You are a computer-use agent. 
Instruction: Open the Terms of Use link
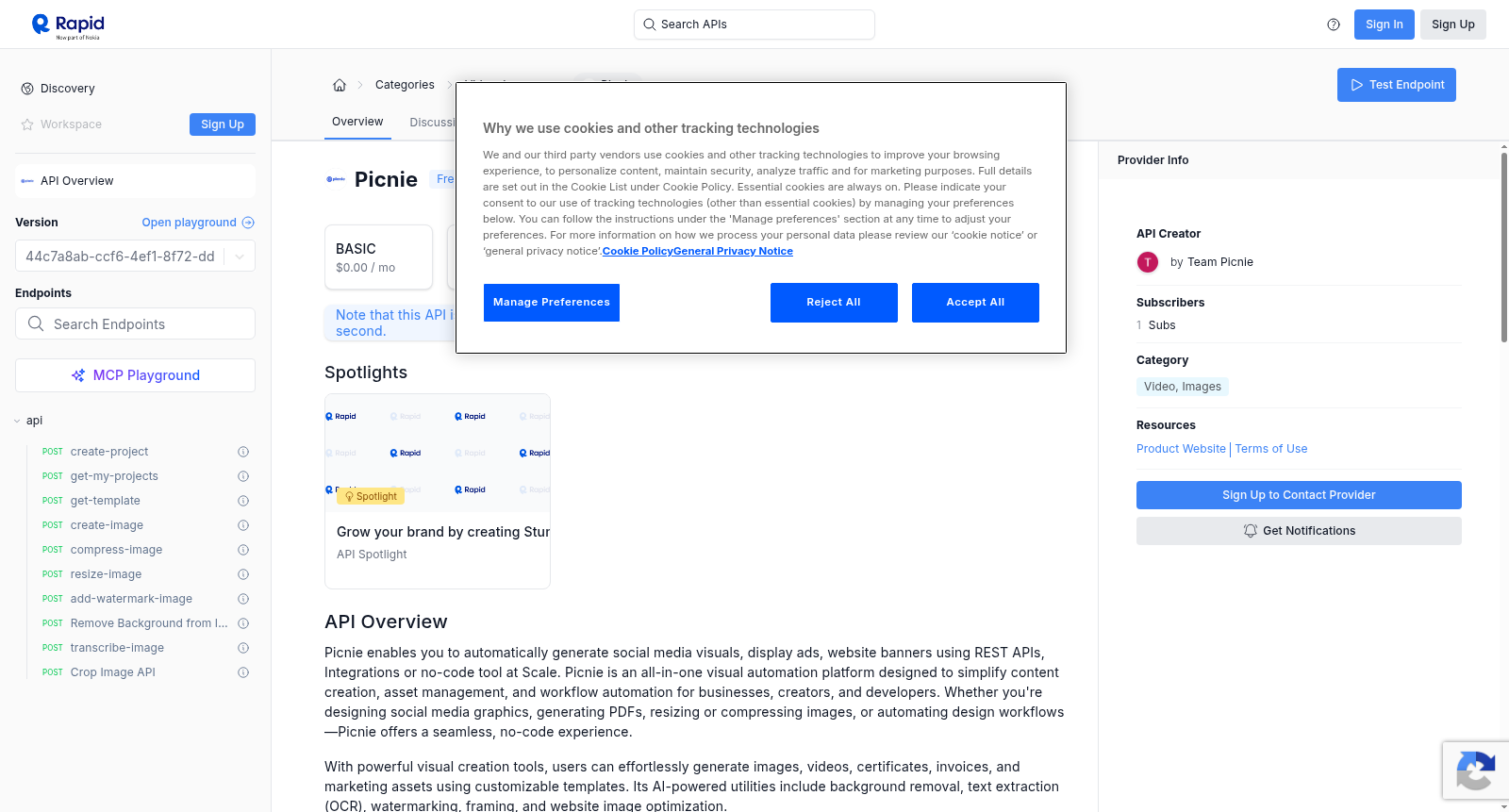click(1271, 449)
